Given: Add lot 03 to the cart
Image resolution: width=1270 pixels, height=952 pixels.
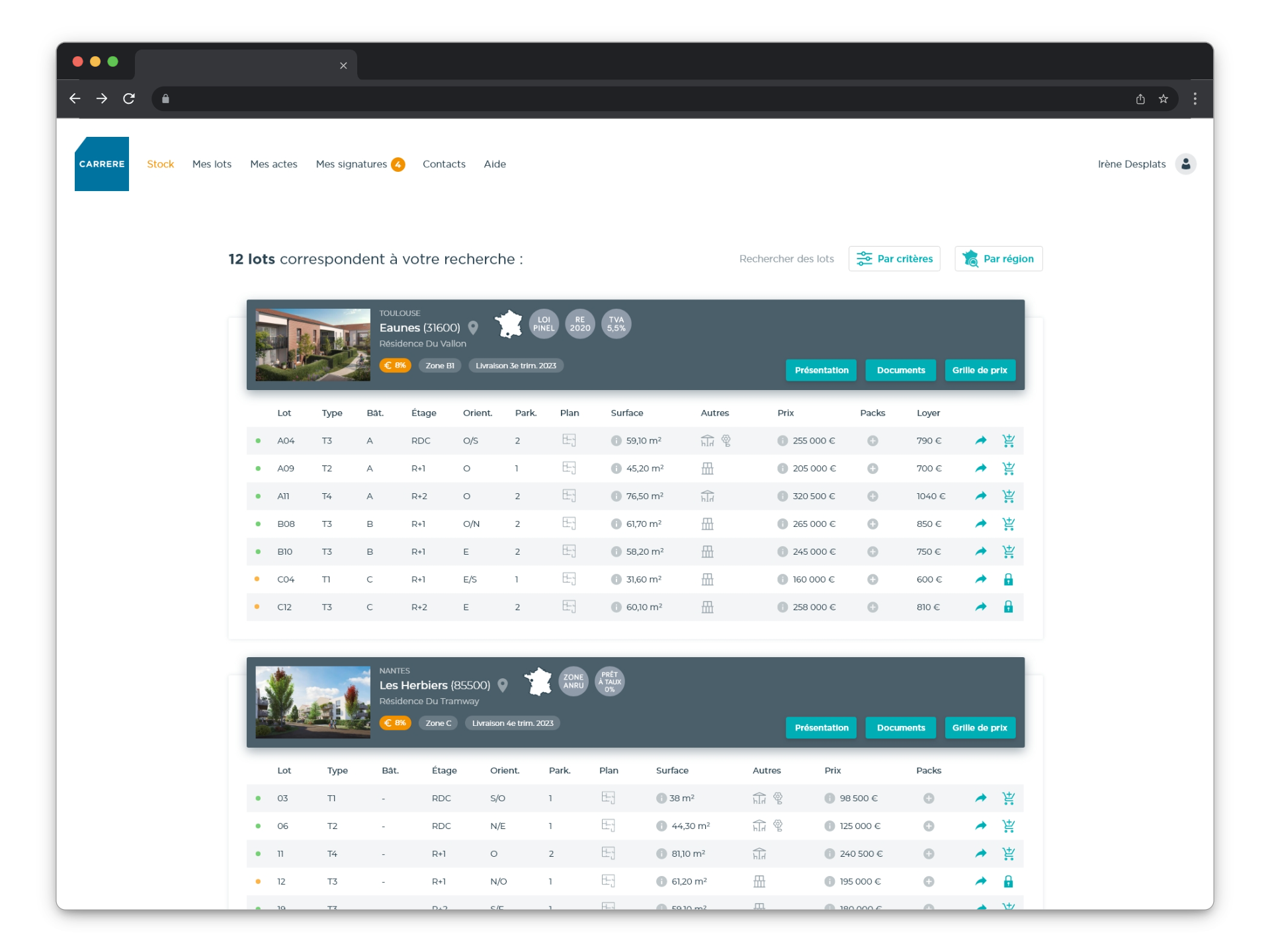Looking at the screenshot, I should (x=1008, y=798).
